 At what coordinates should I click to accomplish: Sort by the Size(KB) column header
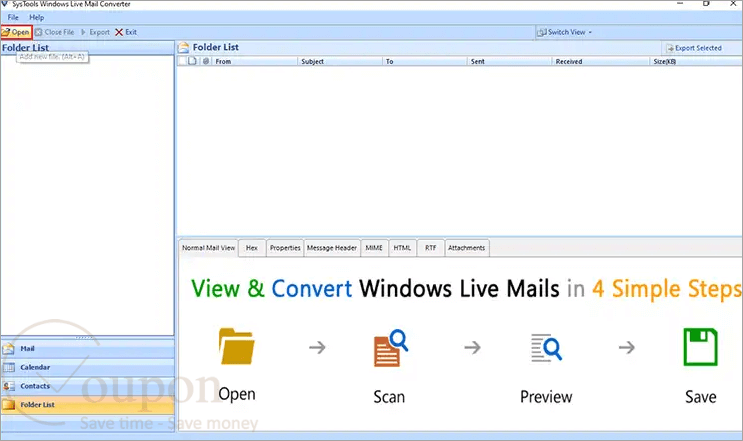coord(696,62)
